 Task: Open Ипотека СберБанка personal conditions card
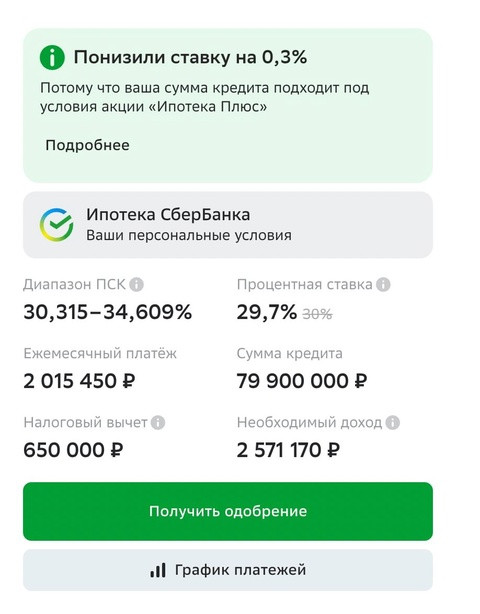(228, 225)
